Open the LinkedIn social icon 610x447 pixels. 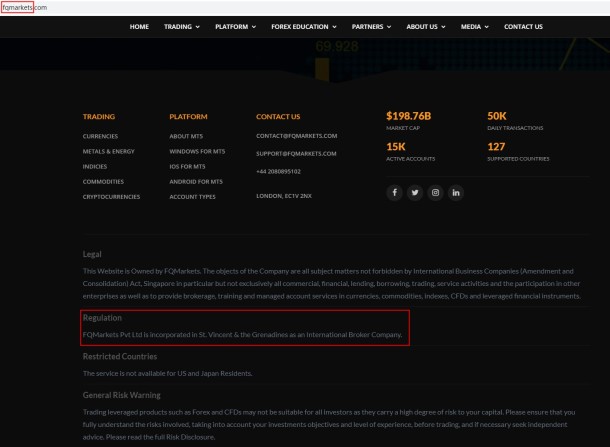[456, 193]
